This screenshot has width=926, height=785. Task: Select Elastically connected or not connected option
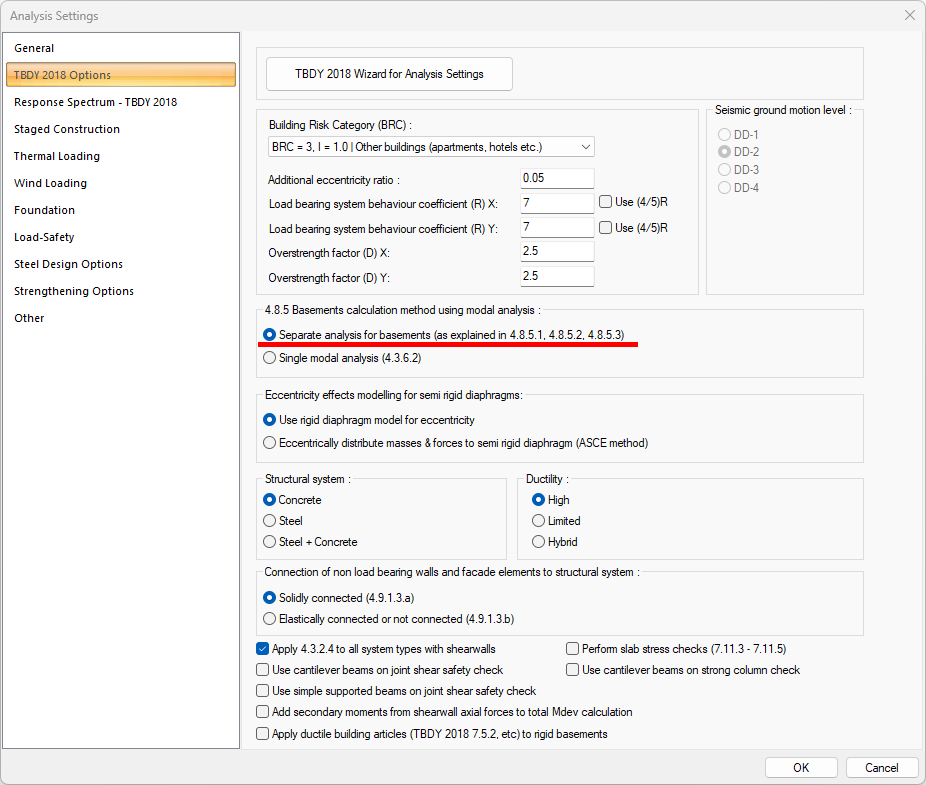[x=270, y=619]
